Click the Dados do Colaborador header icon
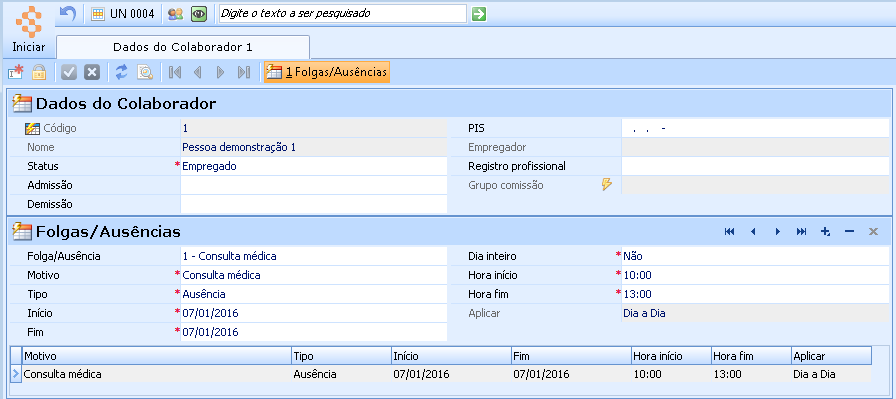 coord(22,103)
